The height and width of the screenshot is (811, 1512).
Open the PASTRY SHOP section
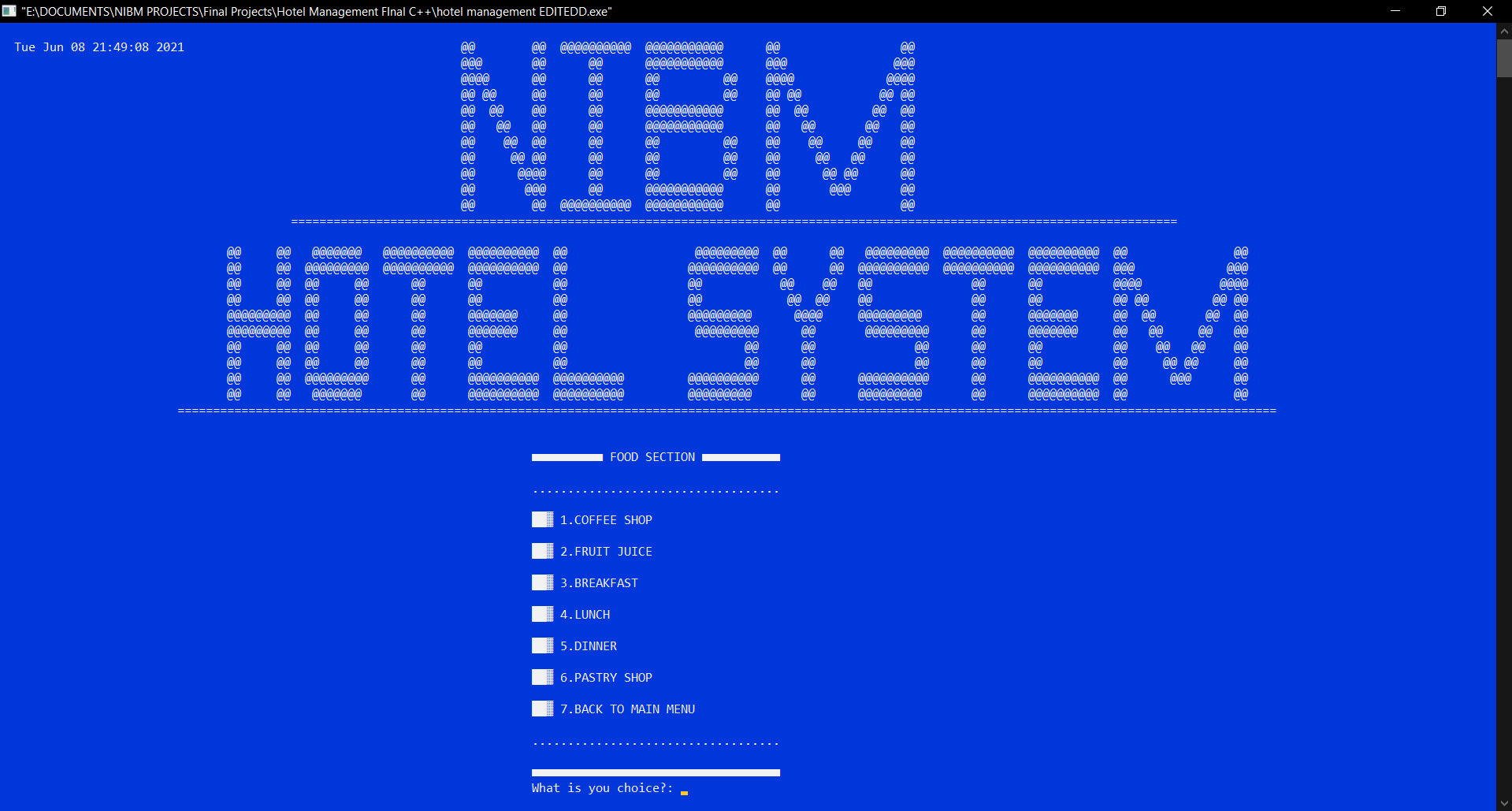pyautogui.click(x=606, y=677)
